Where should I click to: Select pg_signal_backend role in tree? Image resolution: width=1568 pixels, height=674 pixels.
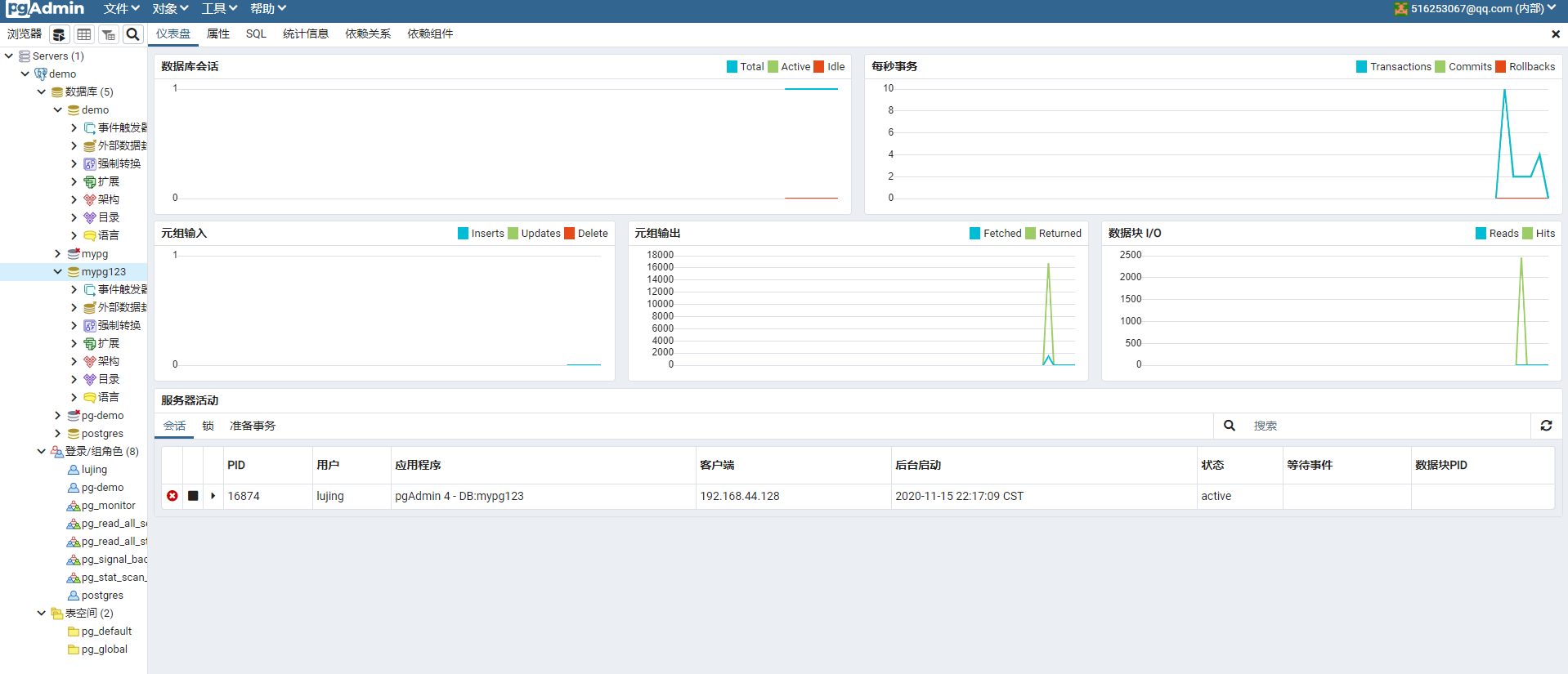coord(114,560)
